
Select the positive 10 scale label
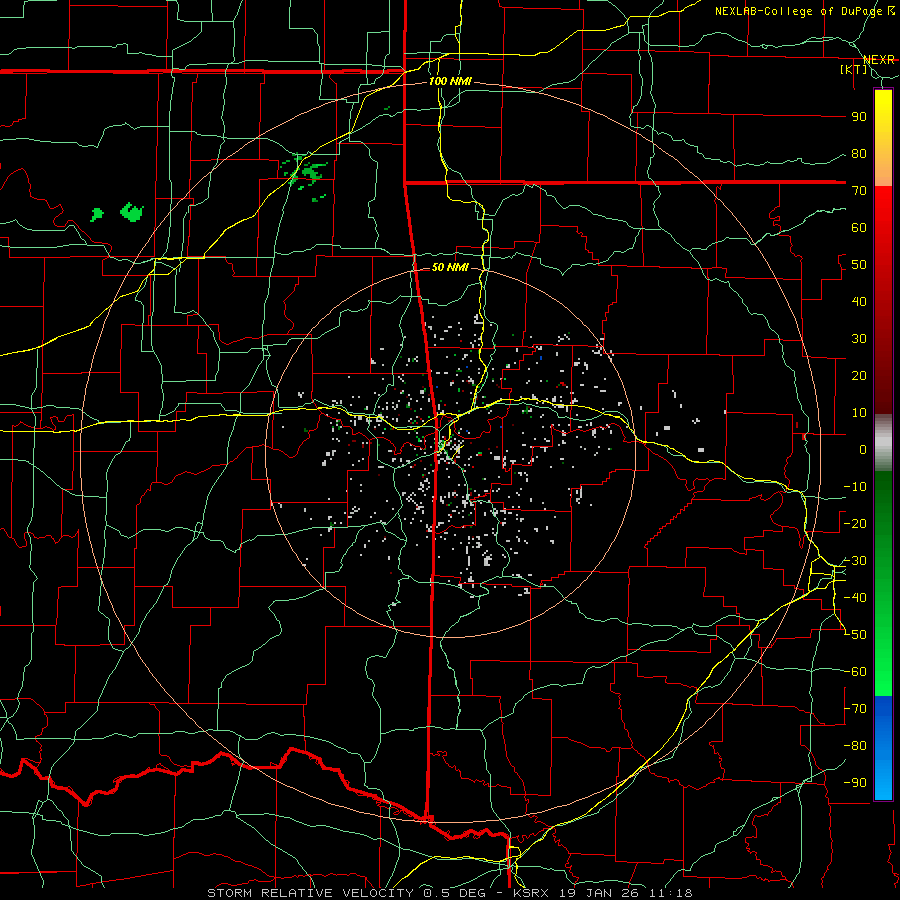point(859,413)
